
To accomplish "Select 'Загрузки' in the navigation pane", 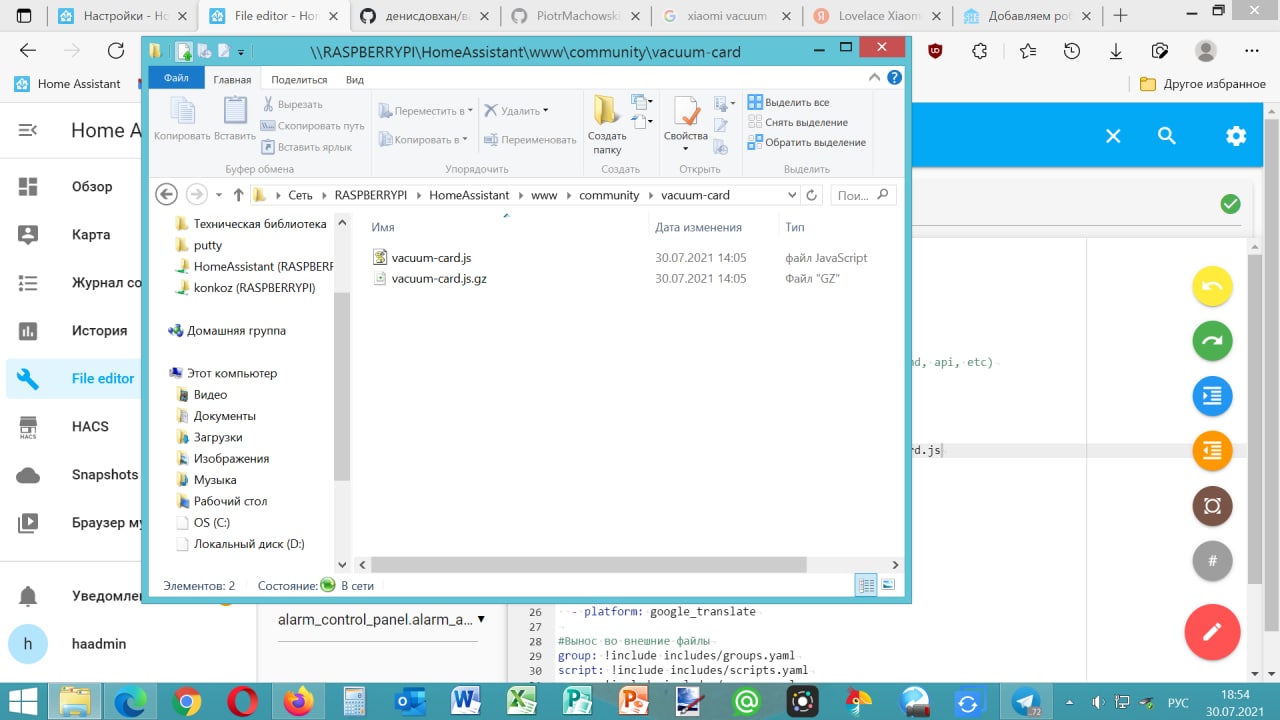I will pos(218,437).
